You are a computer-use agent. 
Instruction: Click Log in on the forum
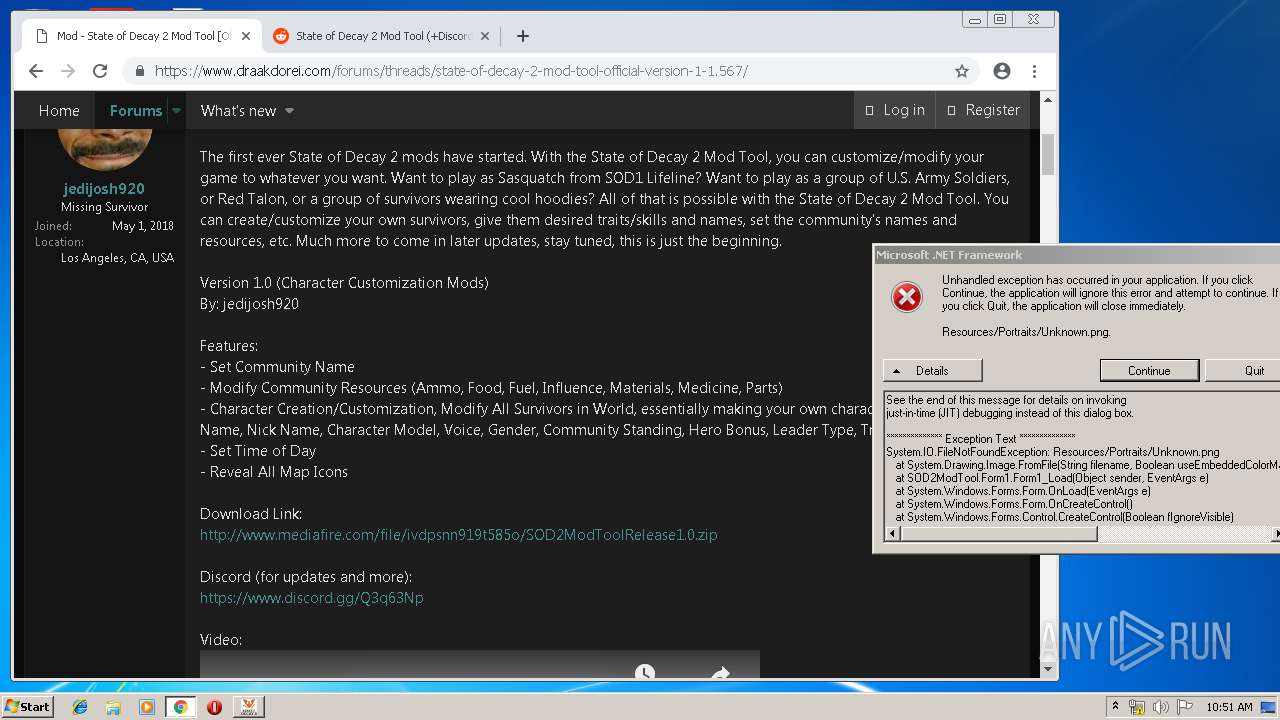pyautogui.click(x=894, y=110)
